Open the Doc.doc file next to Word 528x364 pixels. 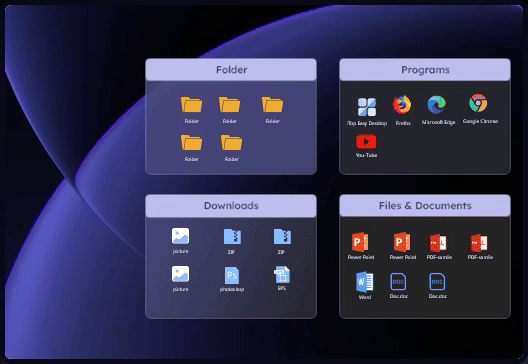(398, 282)
